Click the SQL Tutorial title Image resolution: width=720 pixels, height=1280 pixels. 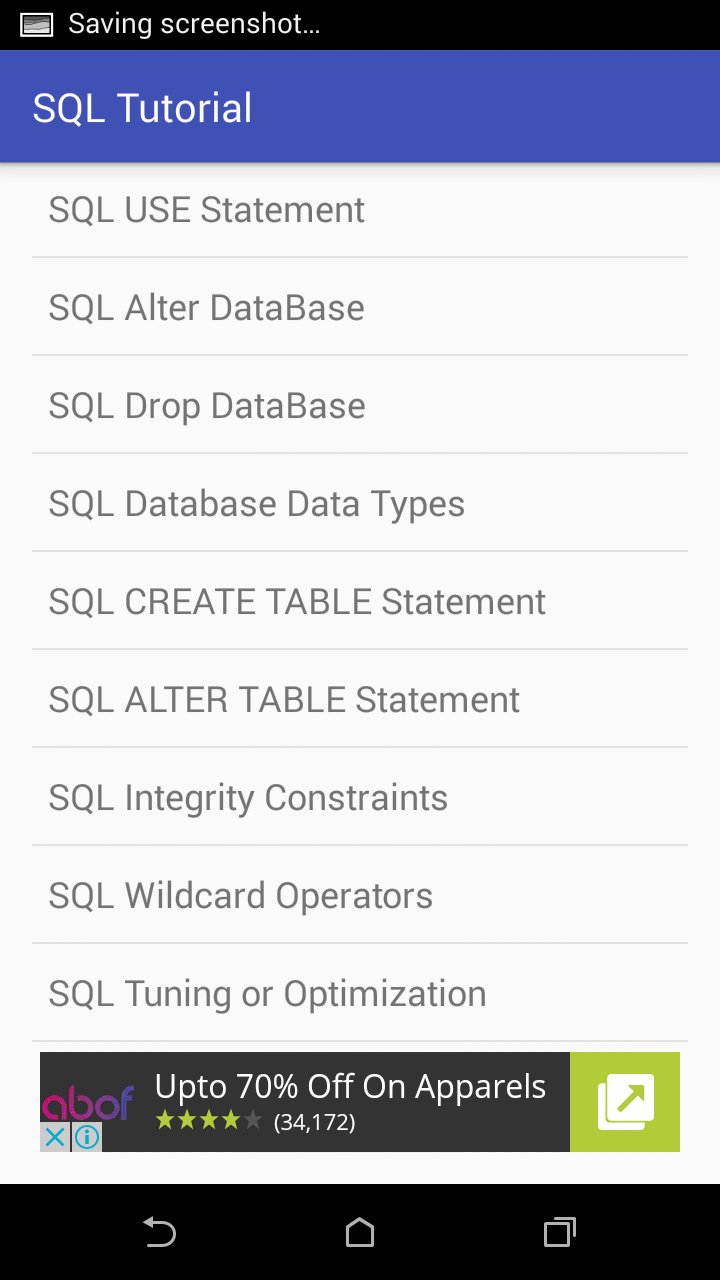coord(142,108)
